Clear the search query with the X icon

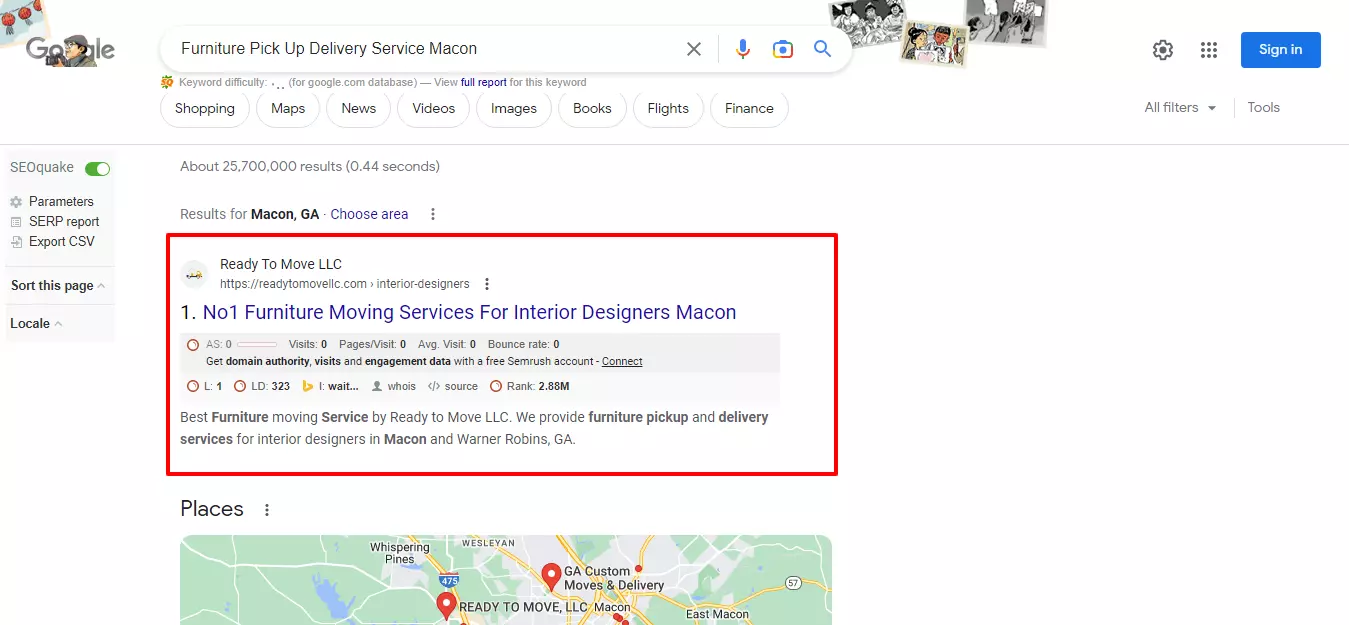point(693,49)
